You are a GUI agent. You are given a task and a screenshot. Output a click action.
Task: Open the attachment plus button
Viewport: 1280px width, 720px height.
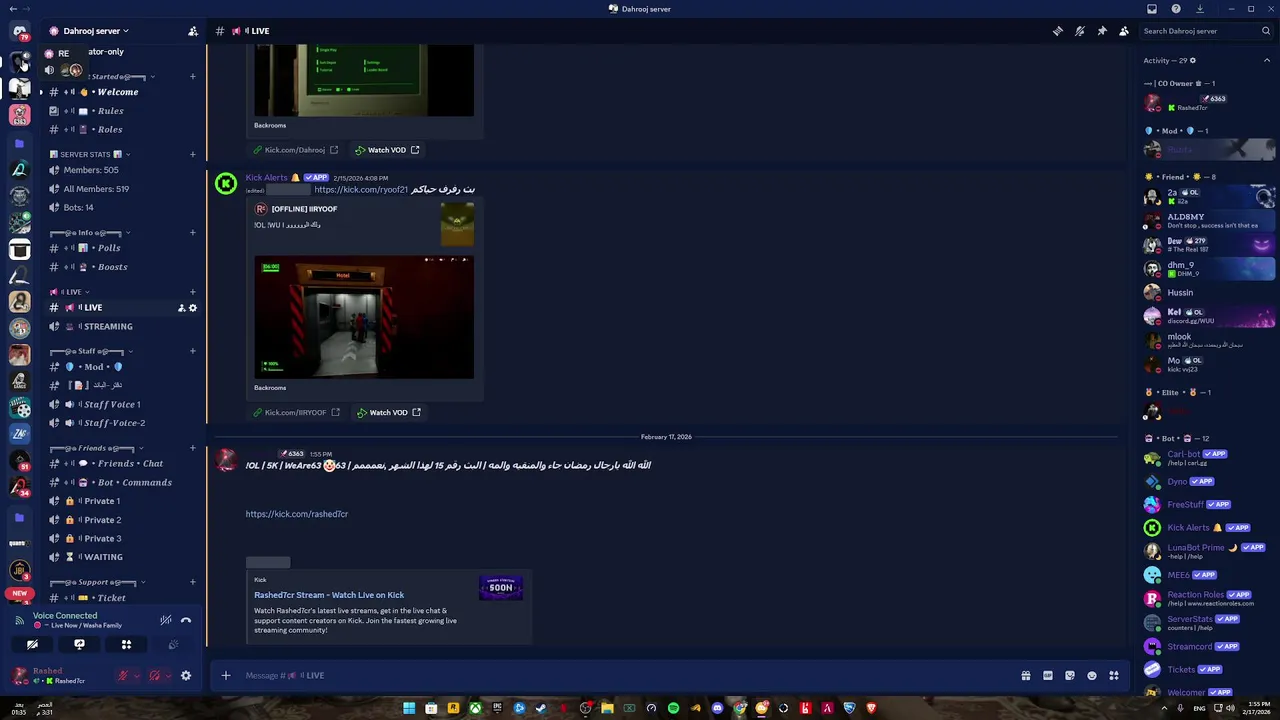(x=226, y=676)
